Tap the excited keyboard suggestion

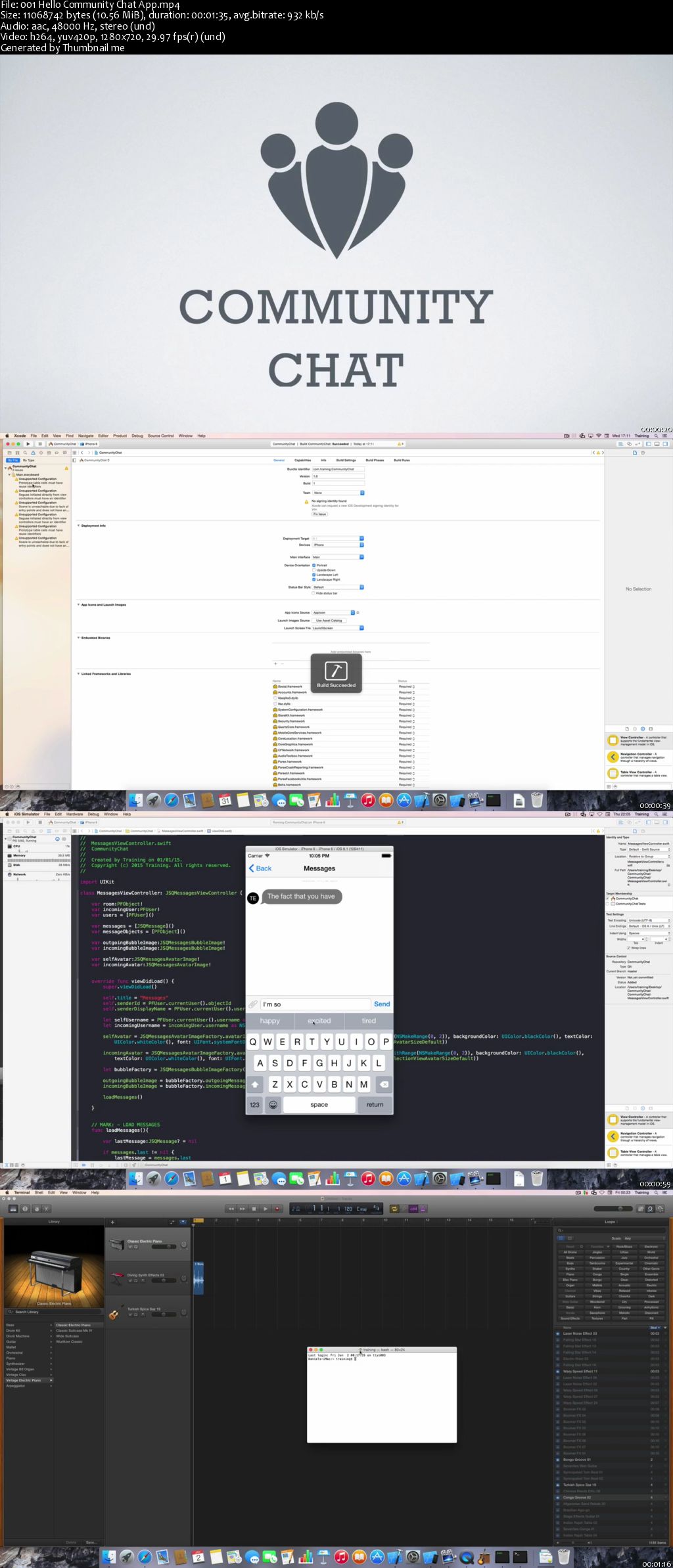point(319,1021)
